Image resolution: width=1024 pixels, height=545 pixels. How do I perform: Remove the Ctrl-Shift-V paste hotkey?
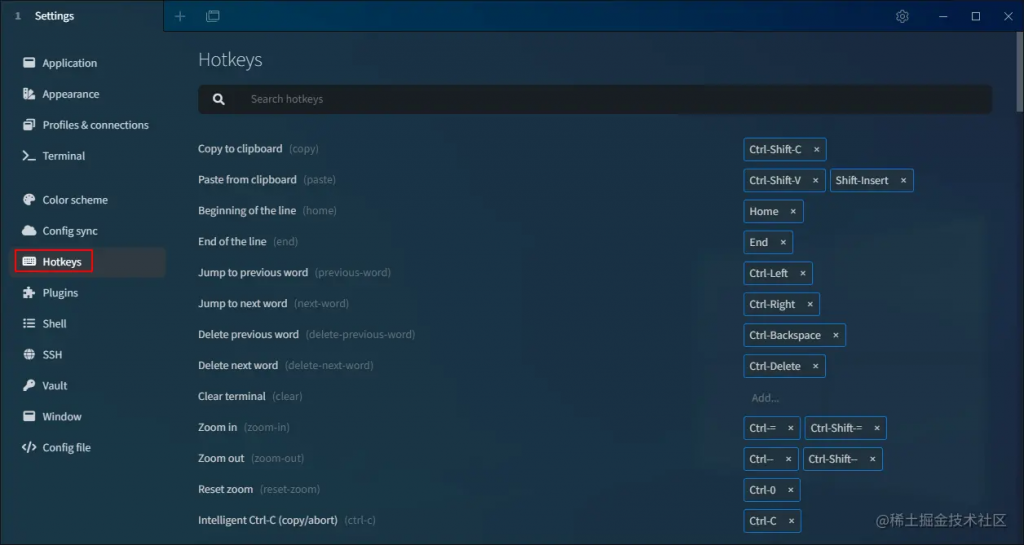tap(815, 180)
